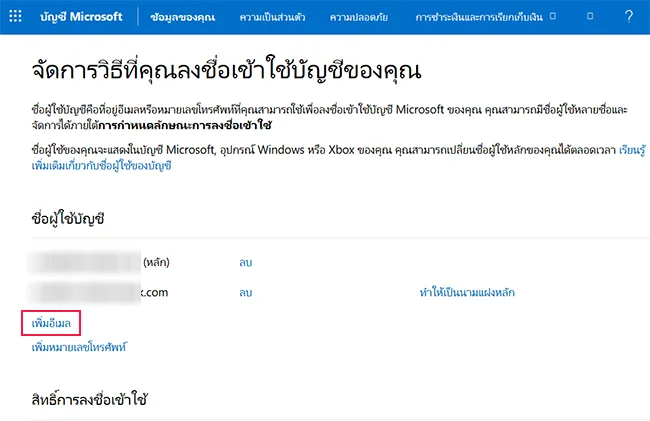Open the ข้อมูลของคุณ tab
This screenshot has height=421, width=650.
tap(182, 17)
